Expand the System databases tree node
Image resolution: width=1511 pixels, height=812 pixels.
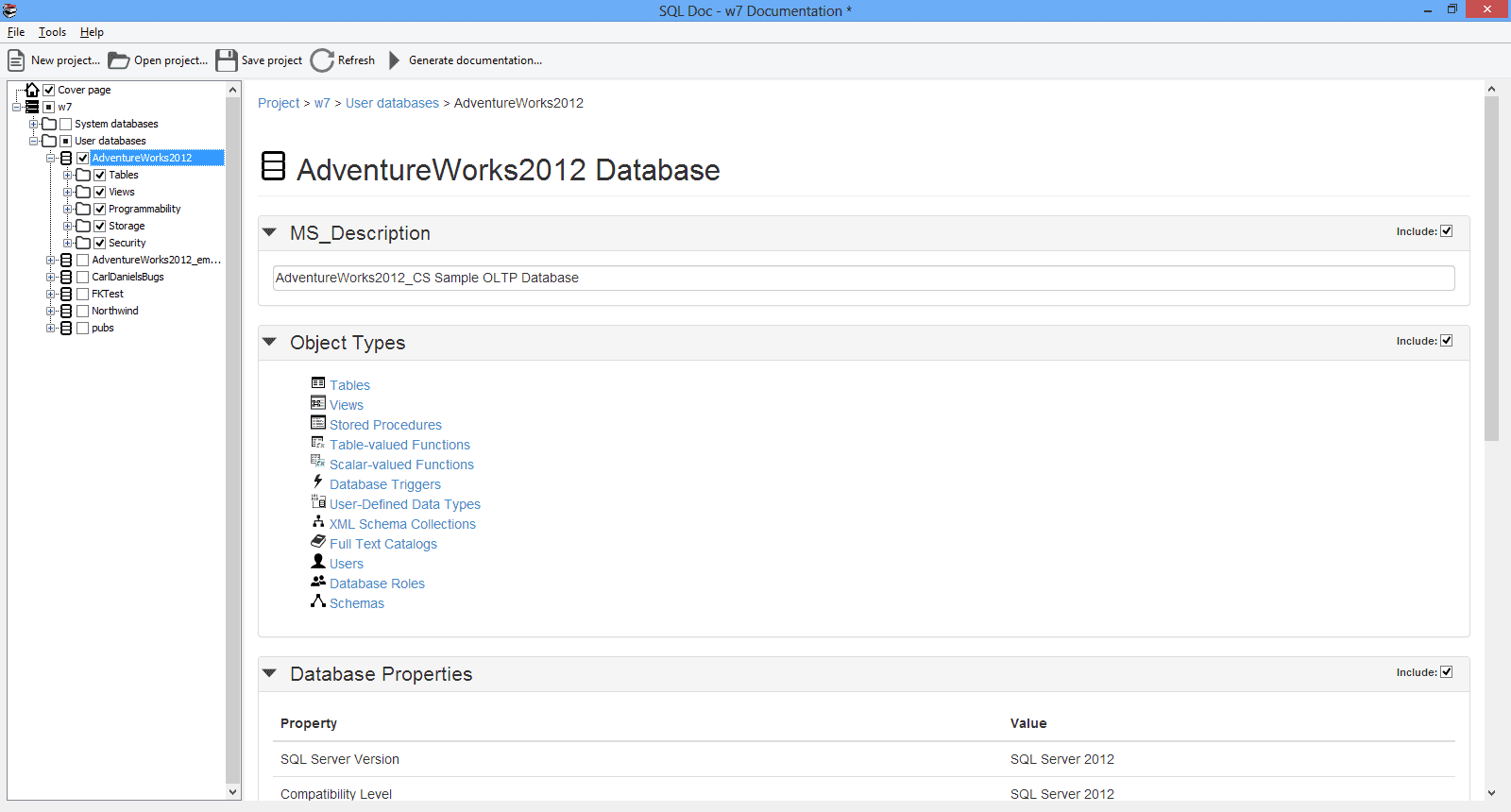33,124
